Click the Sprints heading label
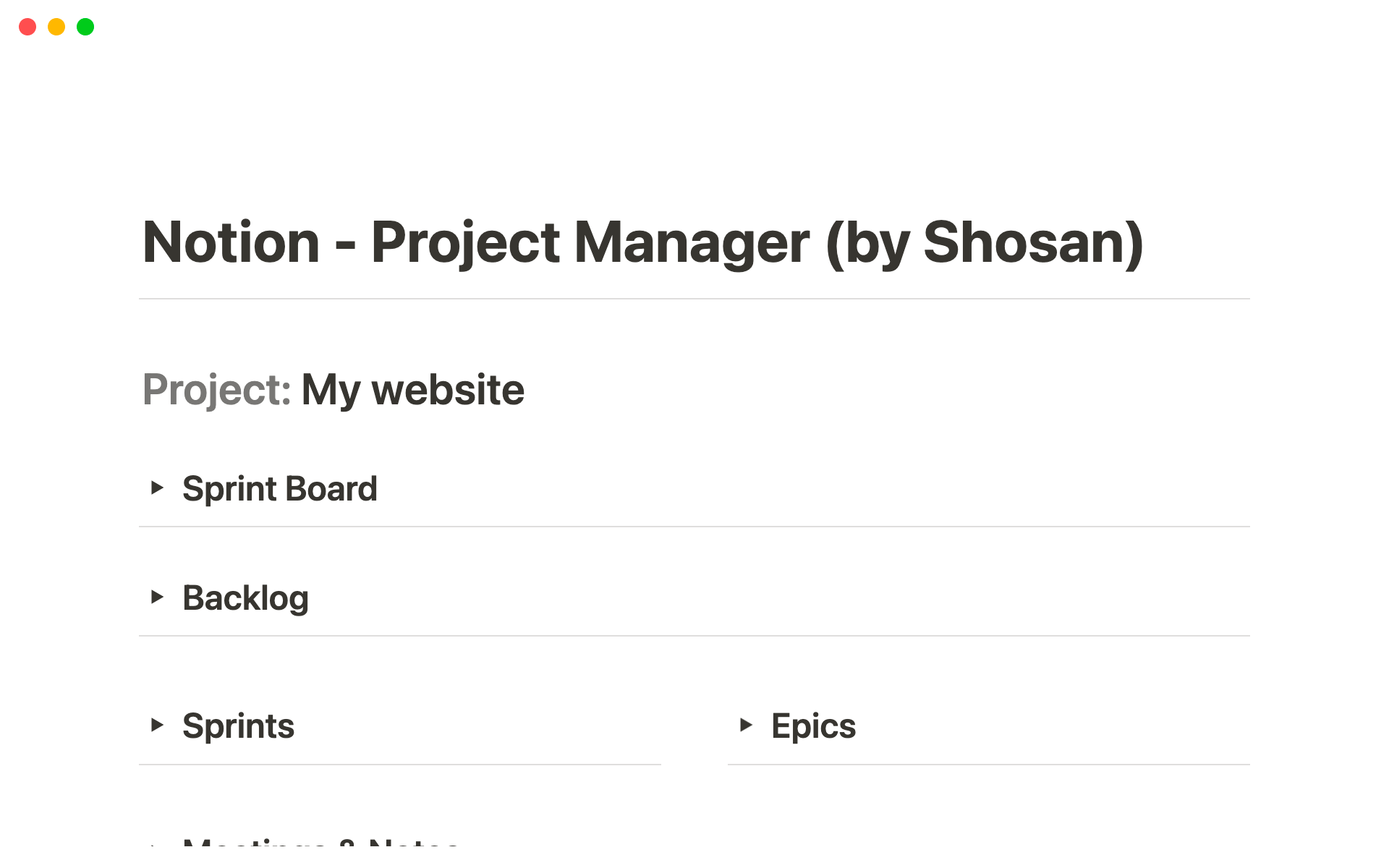The image size is (1389, 868). [239, 726]
